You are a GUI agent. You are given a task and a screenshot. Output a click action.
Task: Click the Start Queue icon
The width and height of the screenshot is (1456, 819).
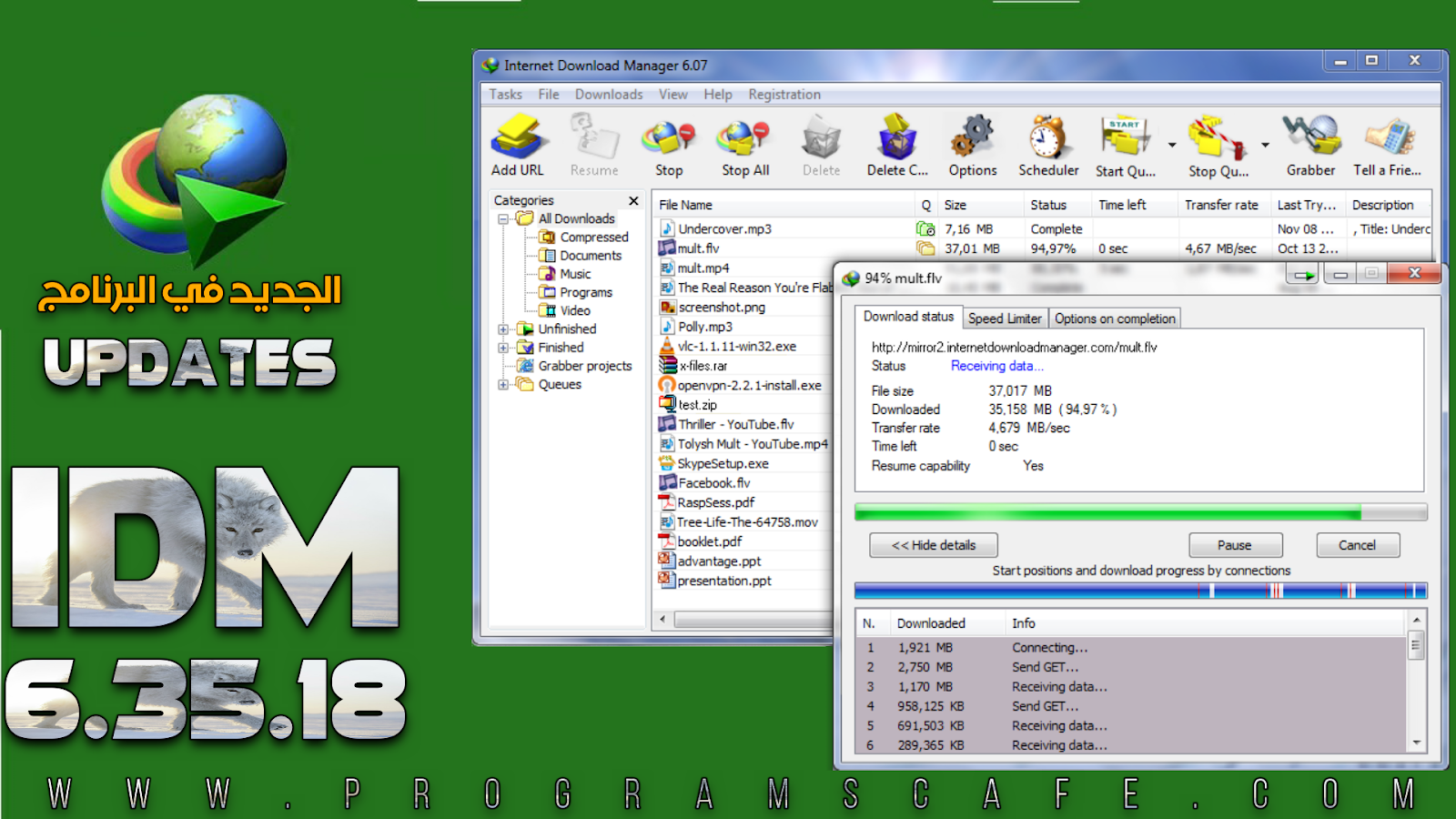click(x=1126, y=146)
